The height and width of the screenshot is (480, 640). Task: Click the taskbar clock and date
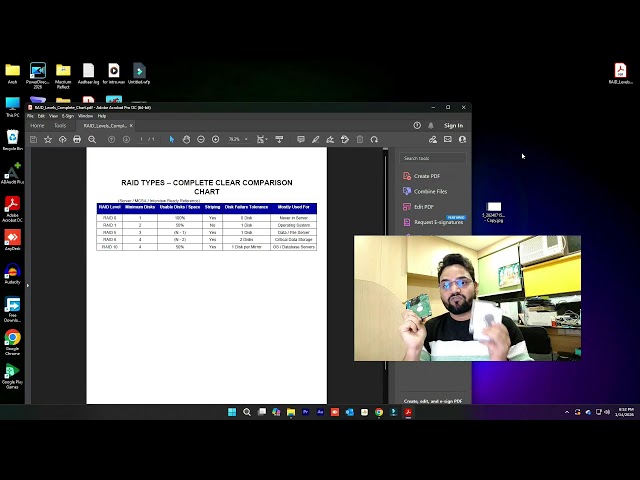tap(626, 412)
